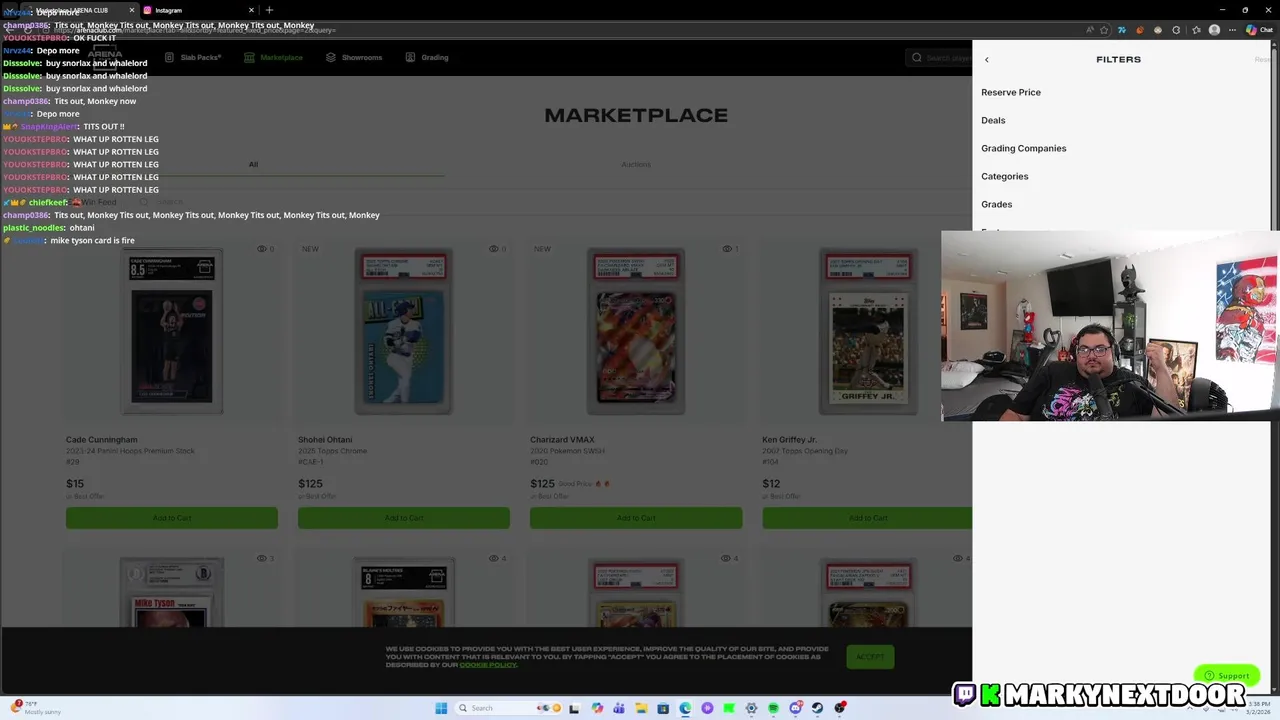Add Ken Griffey Jr. card to cart
1280x720 pixels.
point(867,518)
